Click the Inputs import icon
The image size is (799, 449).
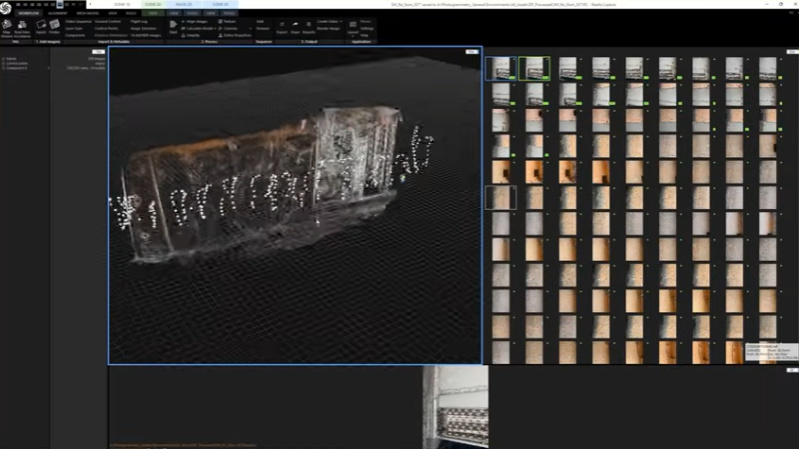(x=41, y=25)
